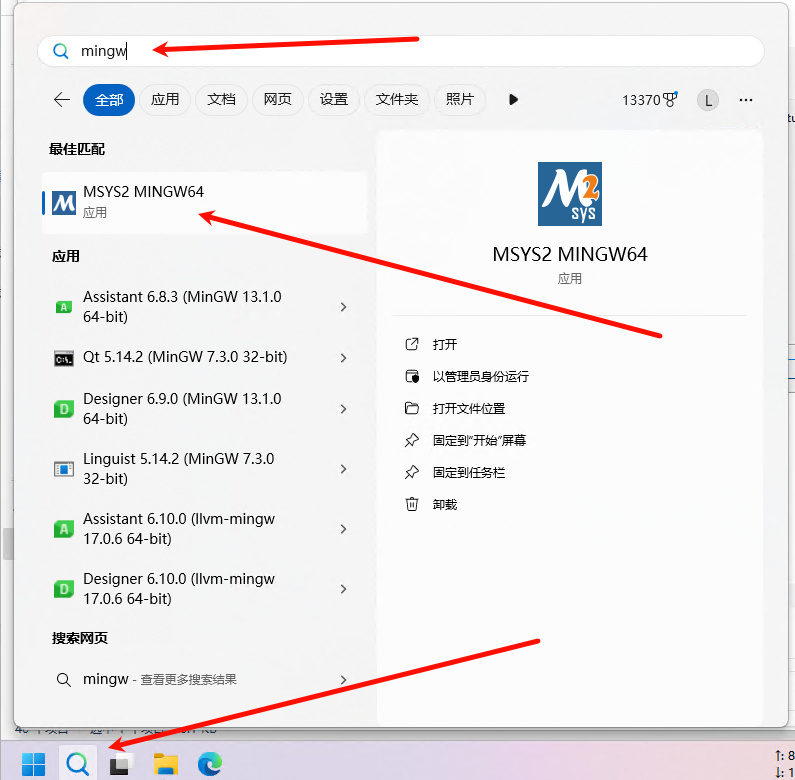Expand Designer 6.9.0 result chevron
The height and width of the screenshot is (780, 795).
(x=343, y=409)
